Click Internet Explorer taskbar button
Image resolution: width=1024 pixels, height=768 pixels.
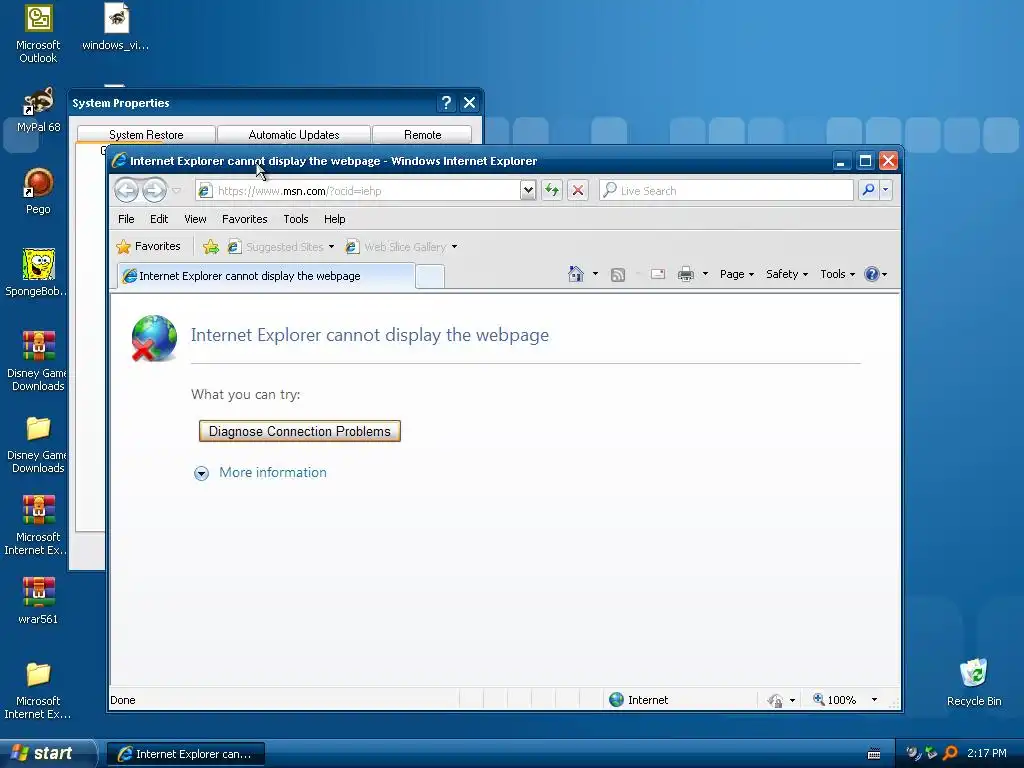(x=186, y=754)
